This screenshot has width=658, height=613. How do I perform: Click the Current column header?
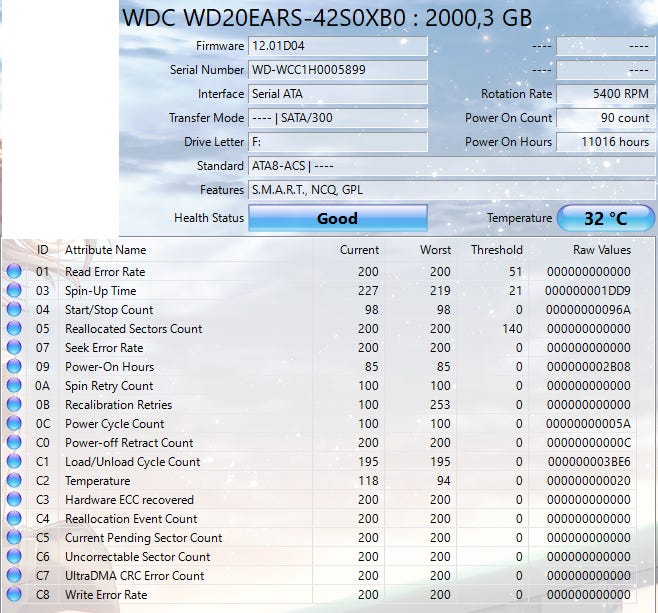click(359, 250)
